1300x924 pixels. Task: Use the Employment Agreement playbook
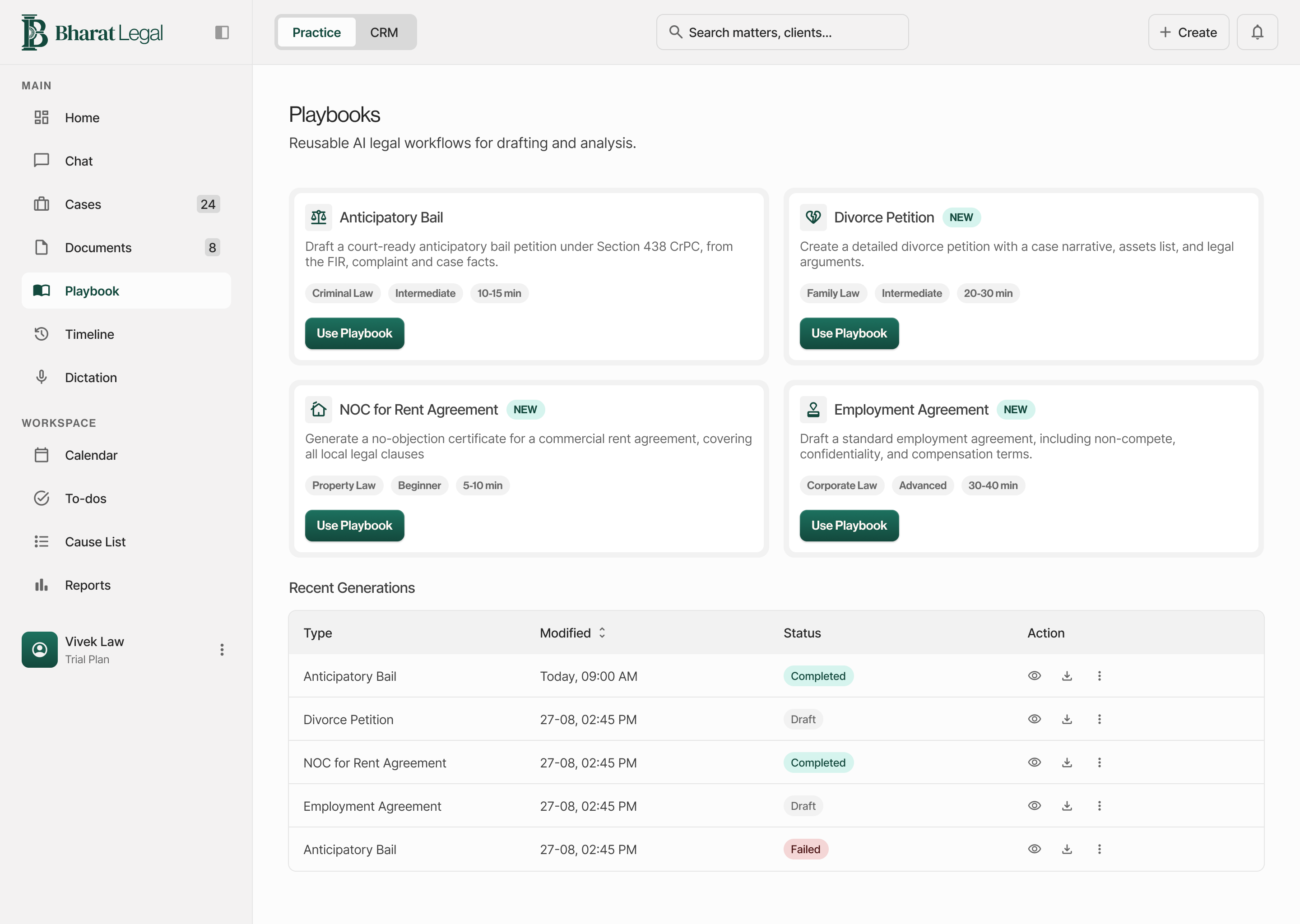(x=849, y=526)
